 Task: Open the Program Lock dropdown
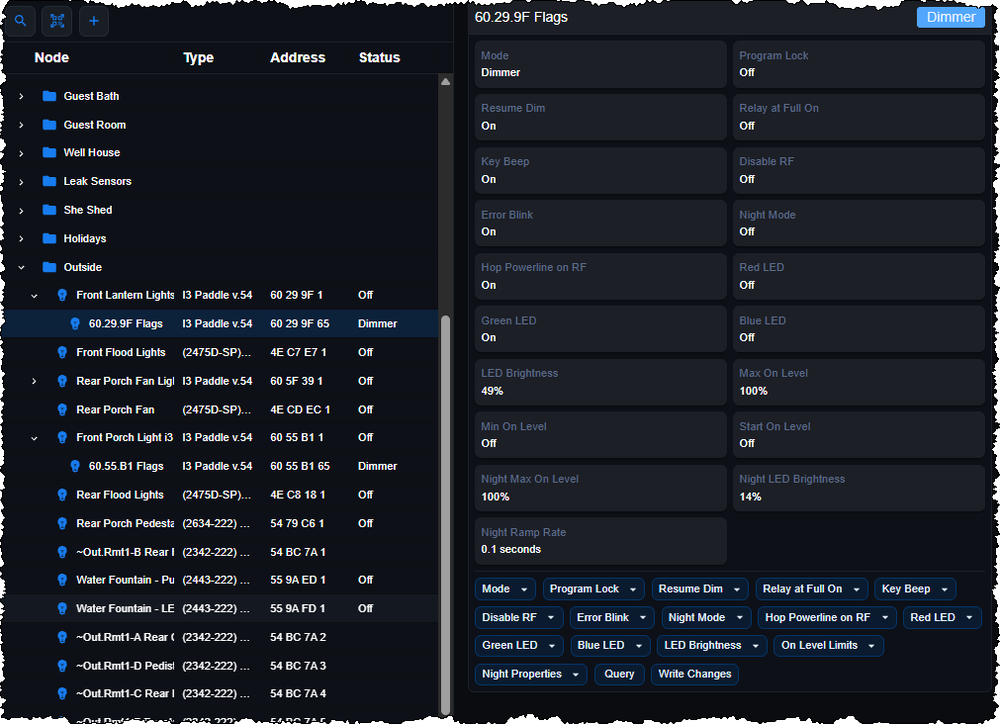593,589
